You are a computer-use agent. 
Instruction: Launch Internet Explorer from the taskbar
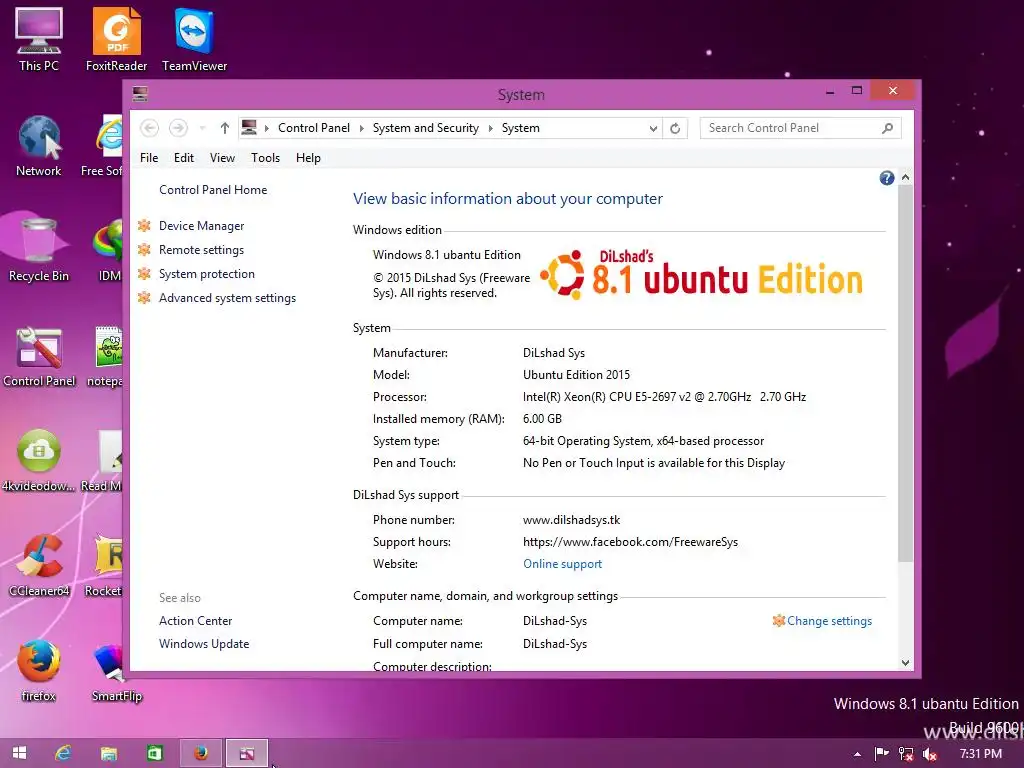click(63, 753)
